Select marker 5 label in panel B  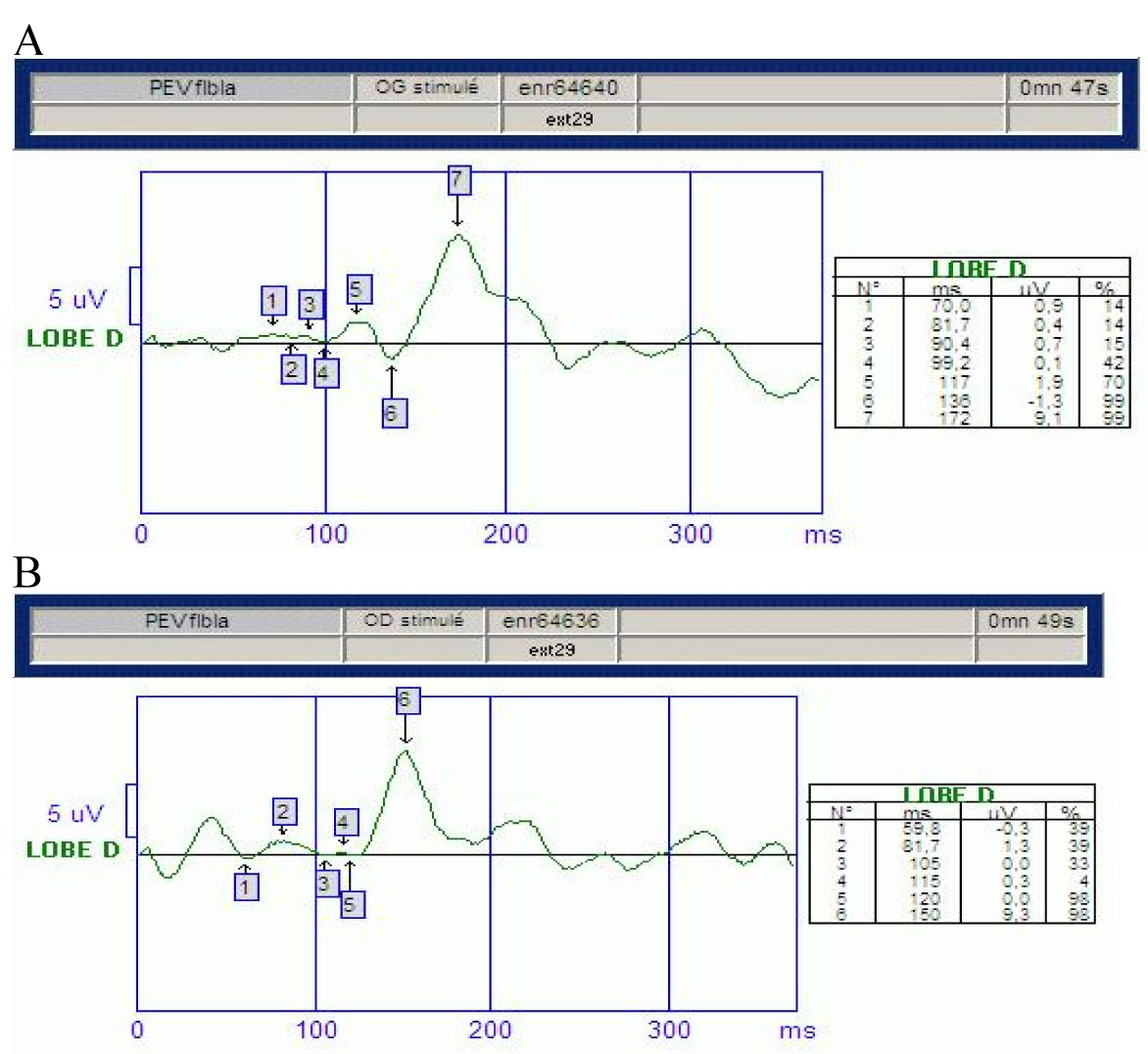point(351,904)
